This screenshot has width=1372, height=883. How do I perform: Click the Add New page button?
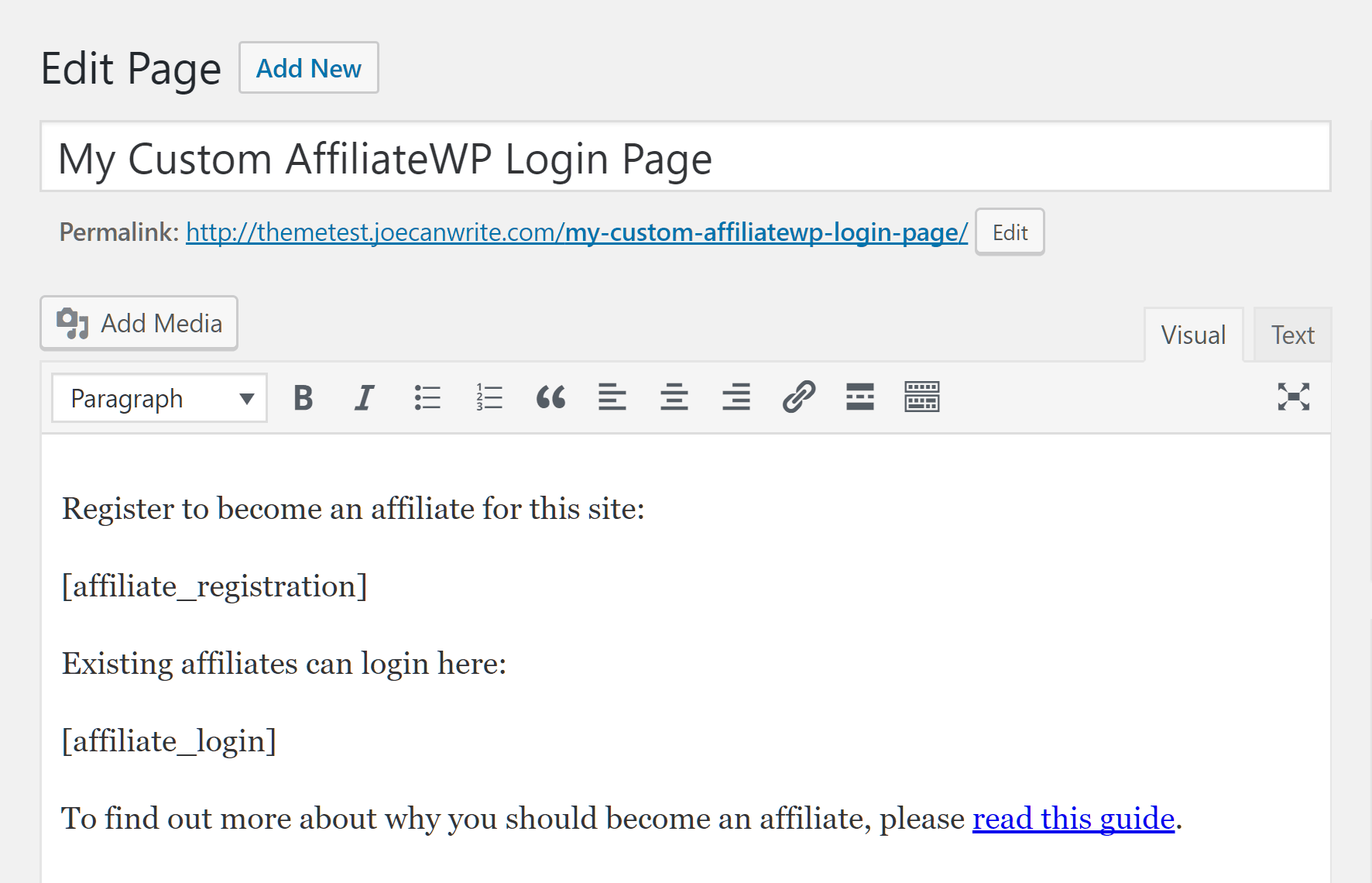point(309,68)
